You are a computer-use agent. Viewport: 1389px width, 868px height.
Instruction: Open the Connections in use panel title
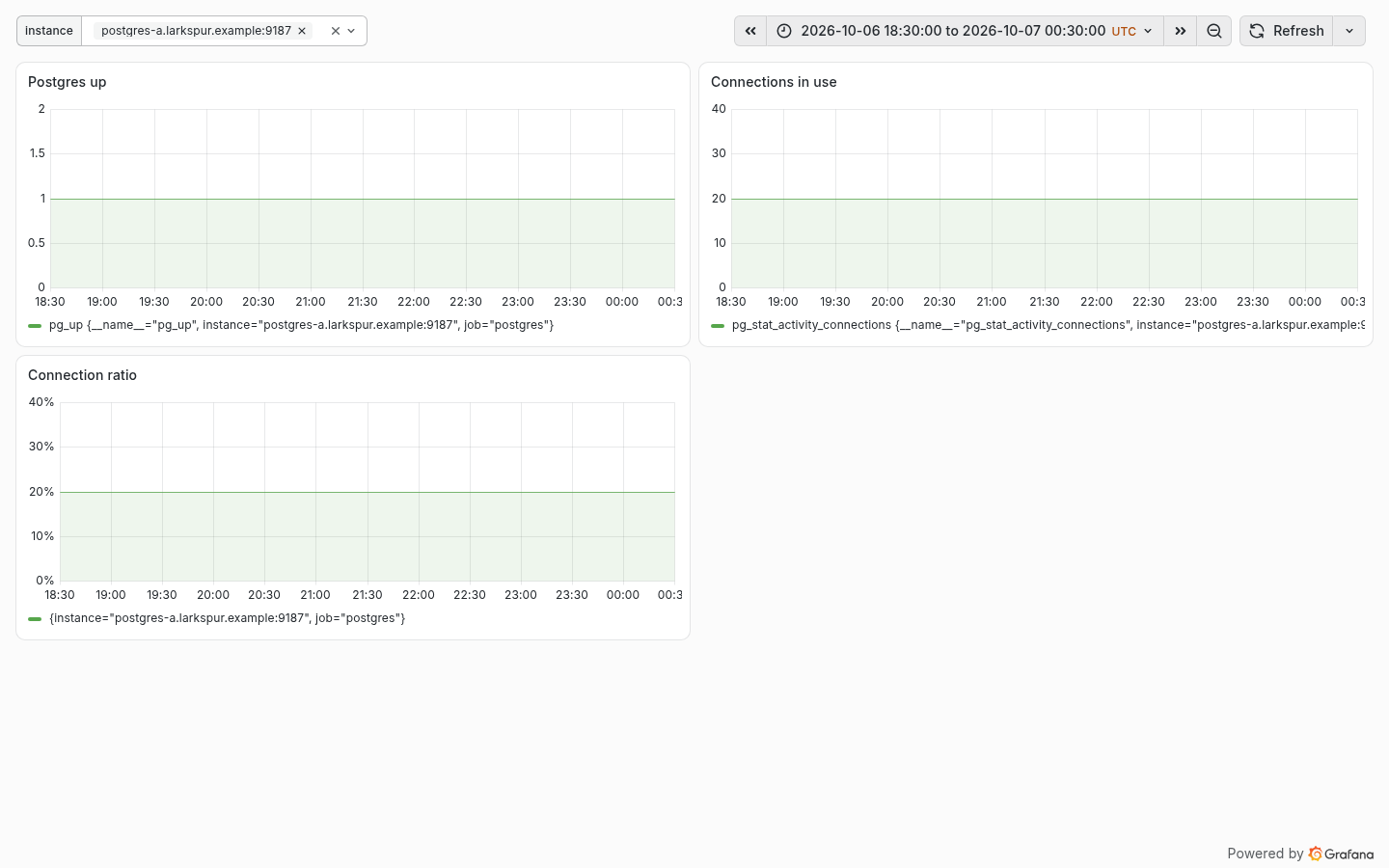(774, 82)
